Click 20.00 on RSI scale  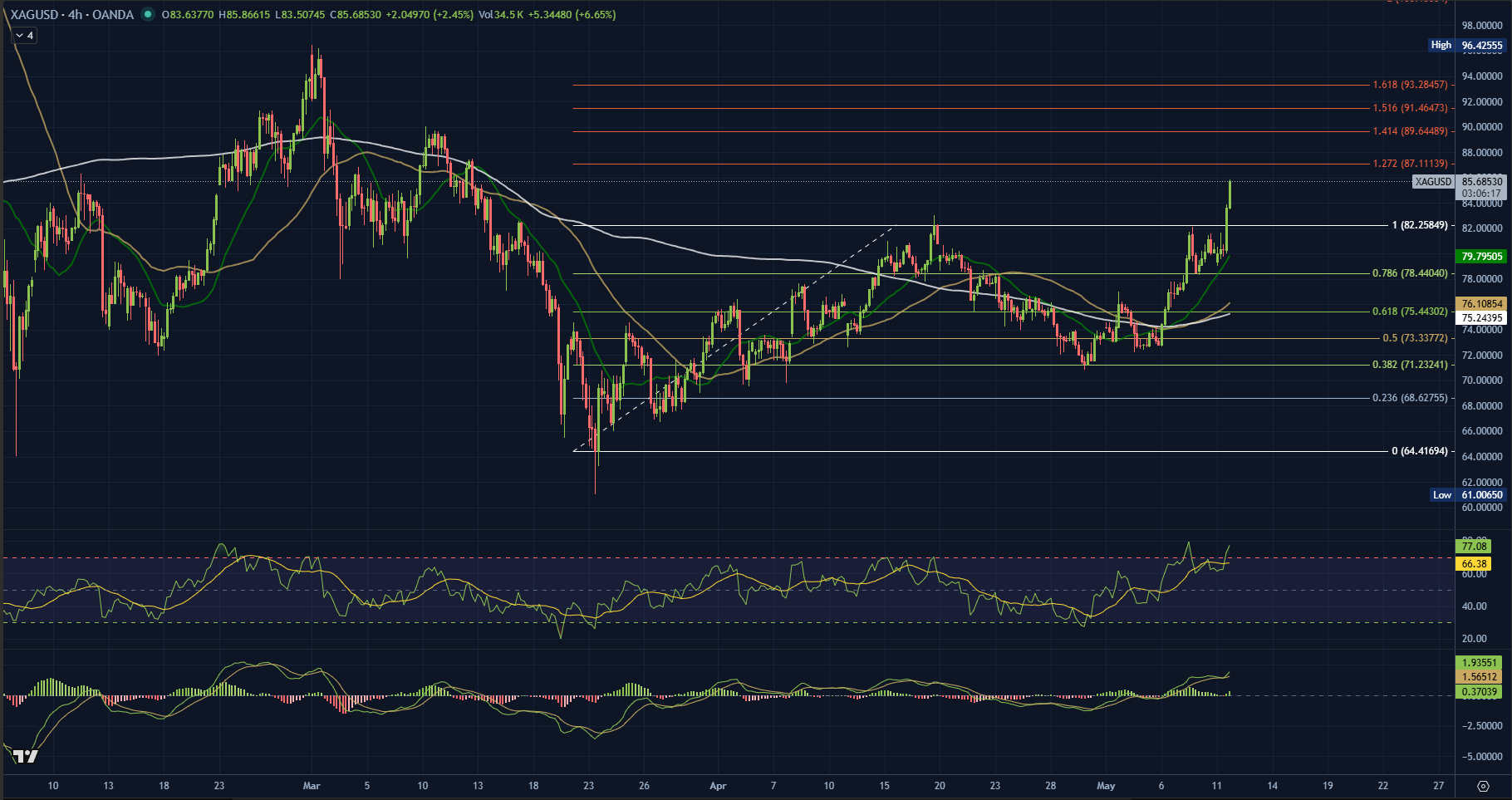click(x=1474, y=638)
